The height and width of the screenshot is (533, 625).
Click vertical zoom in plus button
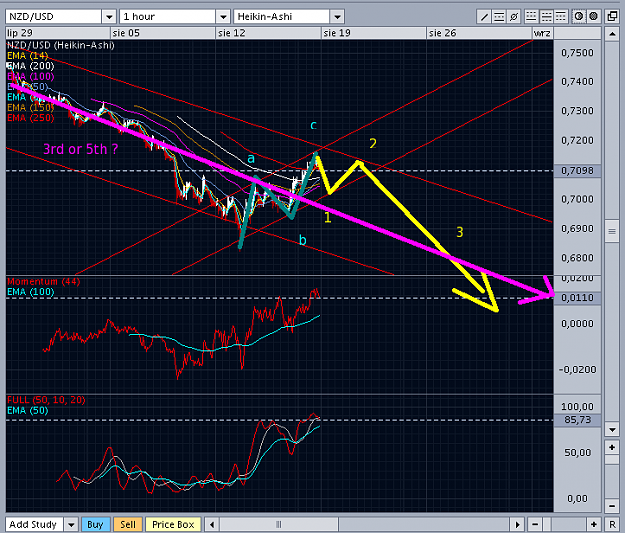click(x=612, y=447)
